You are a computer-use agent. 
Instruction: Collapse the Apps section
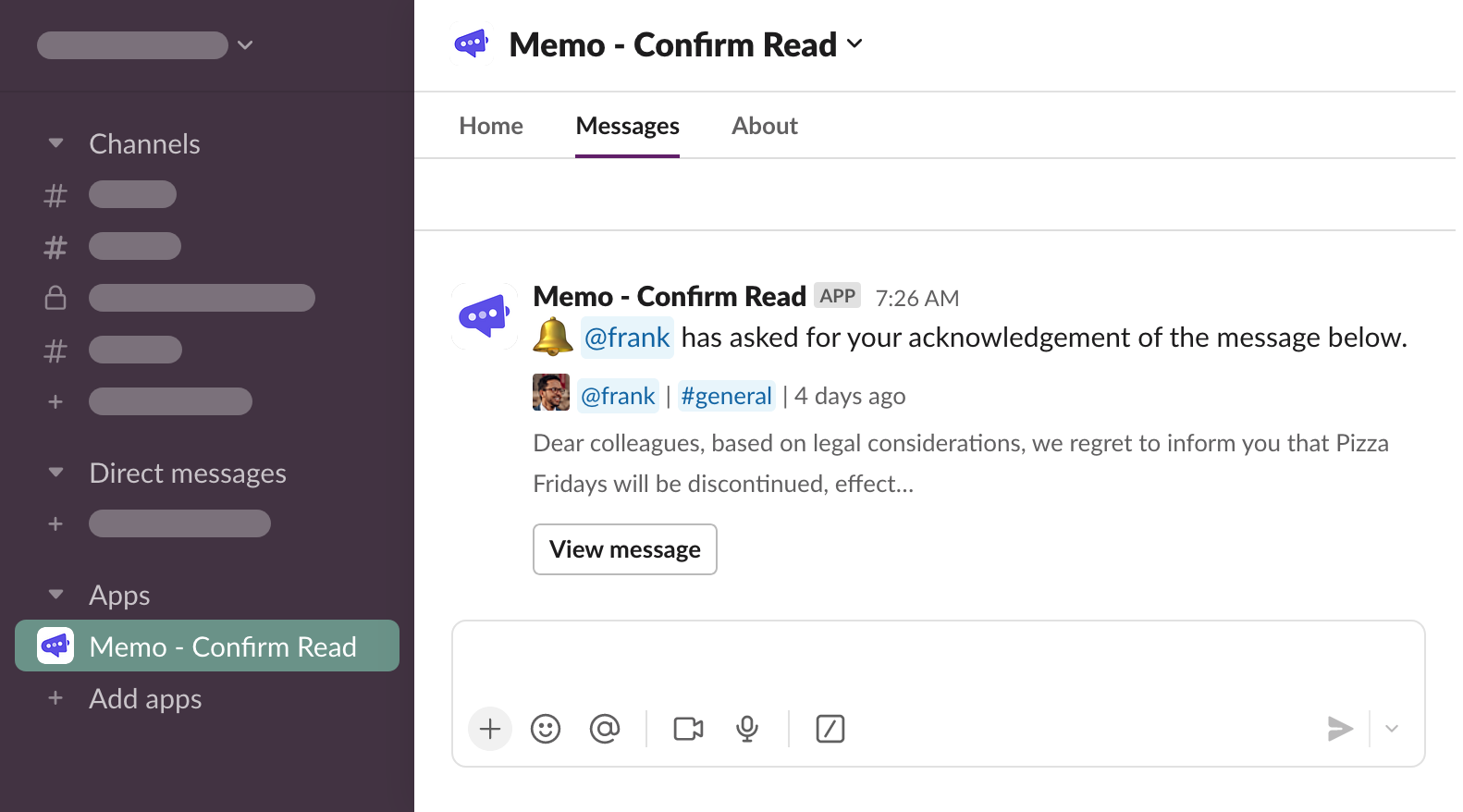(x=56, y=595)
